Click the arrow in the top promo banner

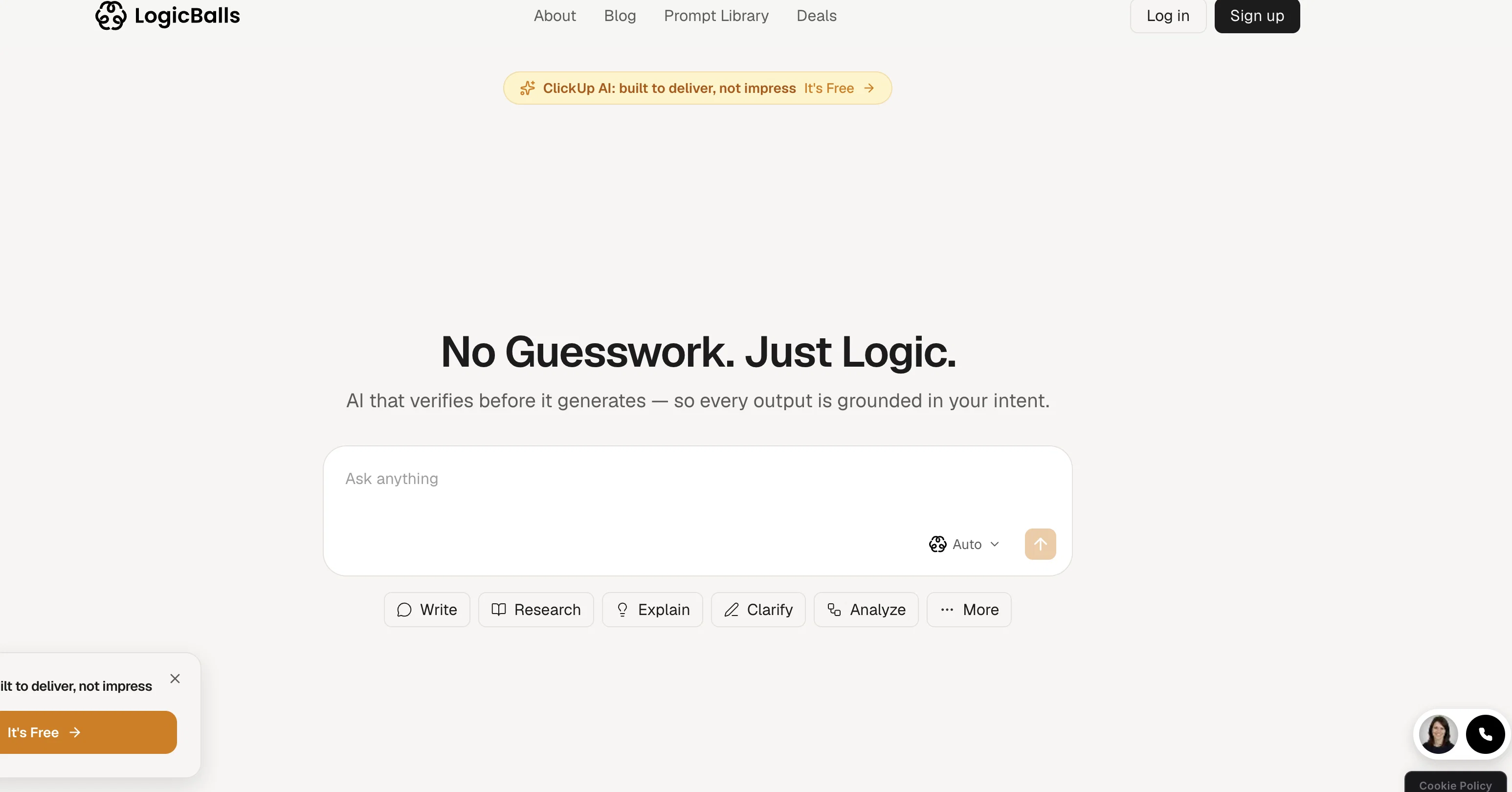pyautogui.click(x=869, y=88)
